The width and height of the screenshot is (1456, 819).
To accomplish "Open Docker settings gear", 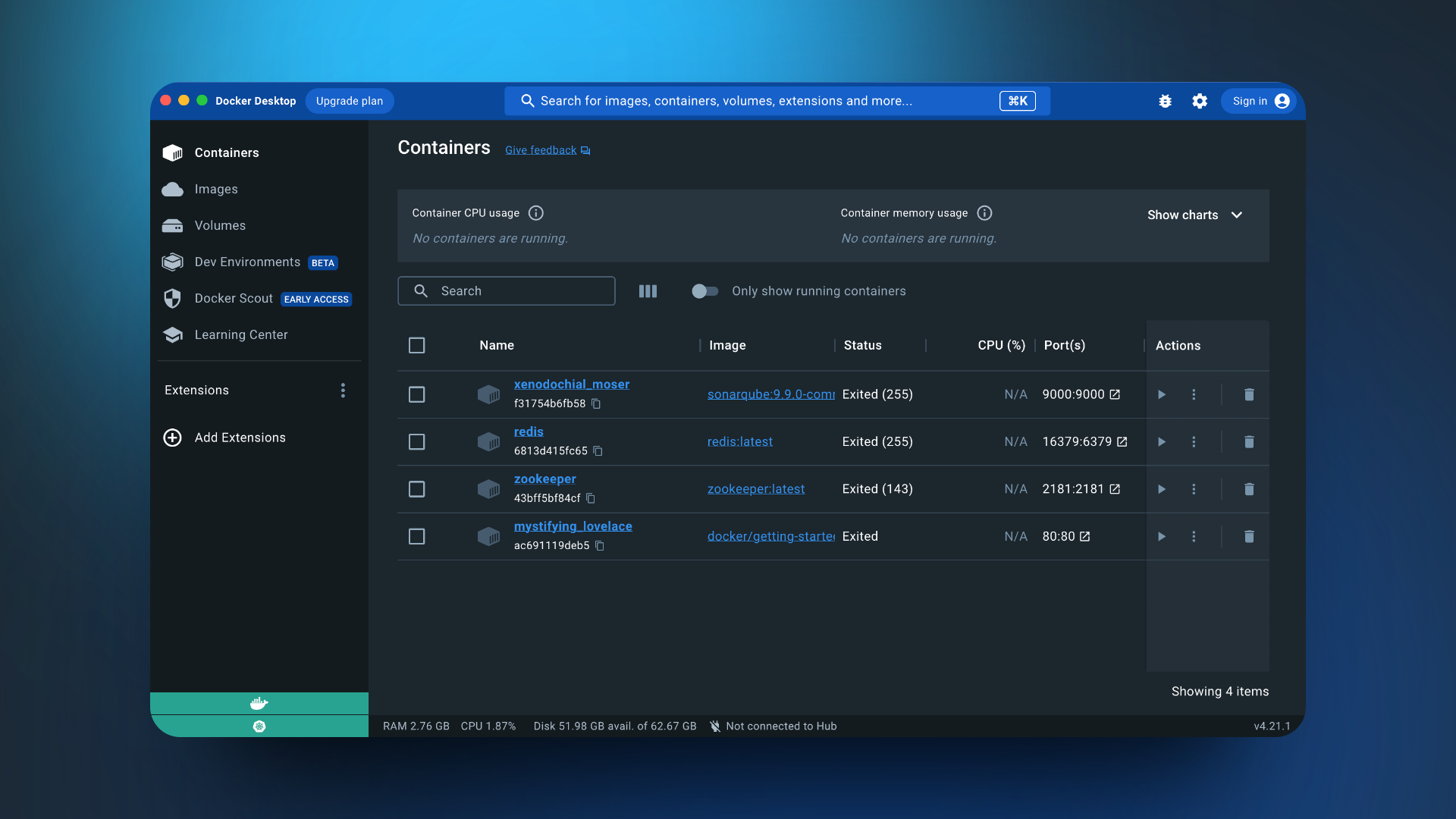I will pyautogui.click(x=1200, y=101).
